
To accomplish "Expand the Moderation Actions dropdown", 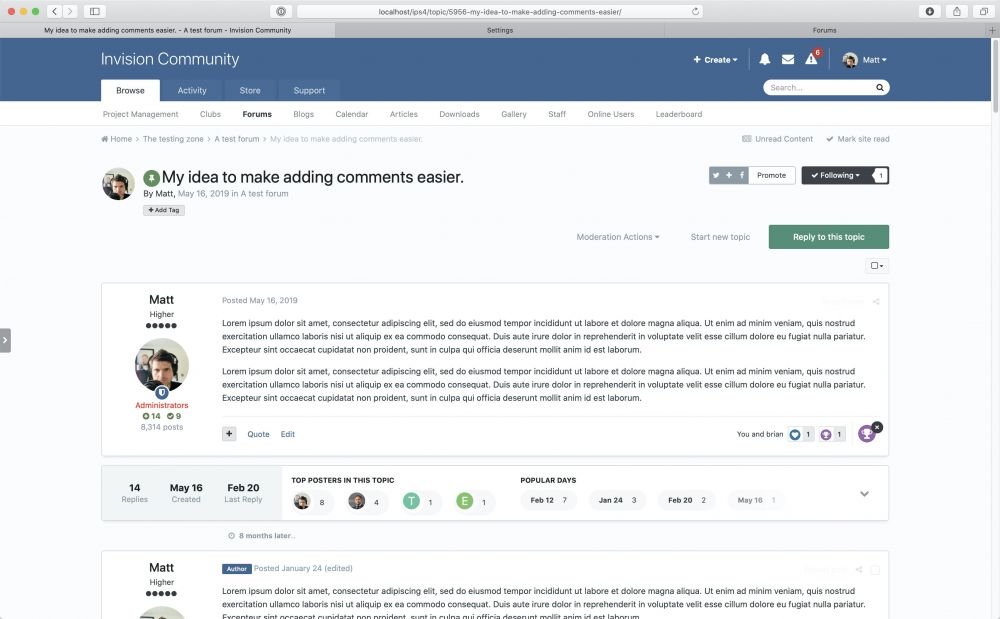I will tap(617, 237).
